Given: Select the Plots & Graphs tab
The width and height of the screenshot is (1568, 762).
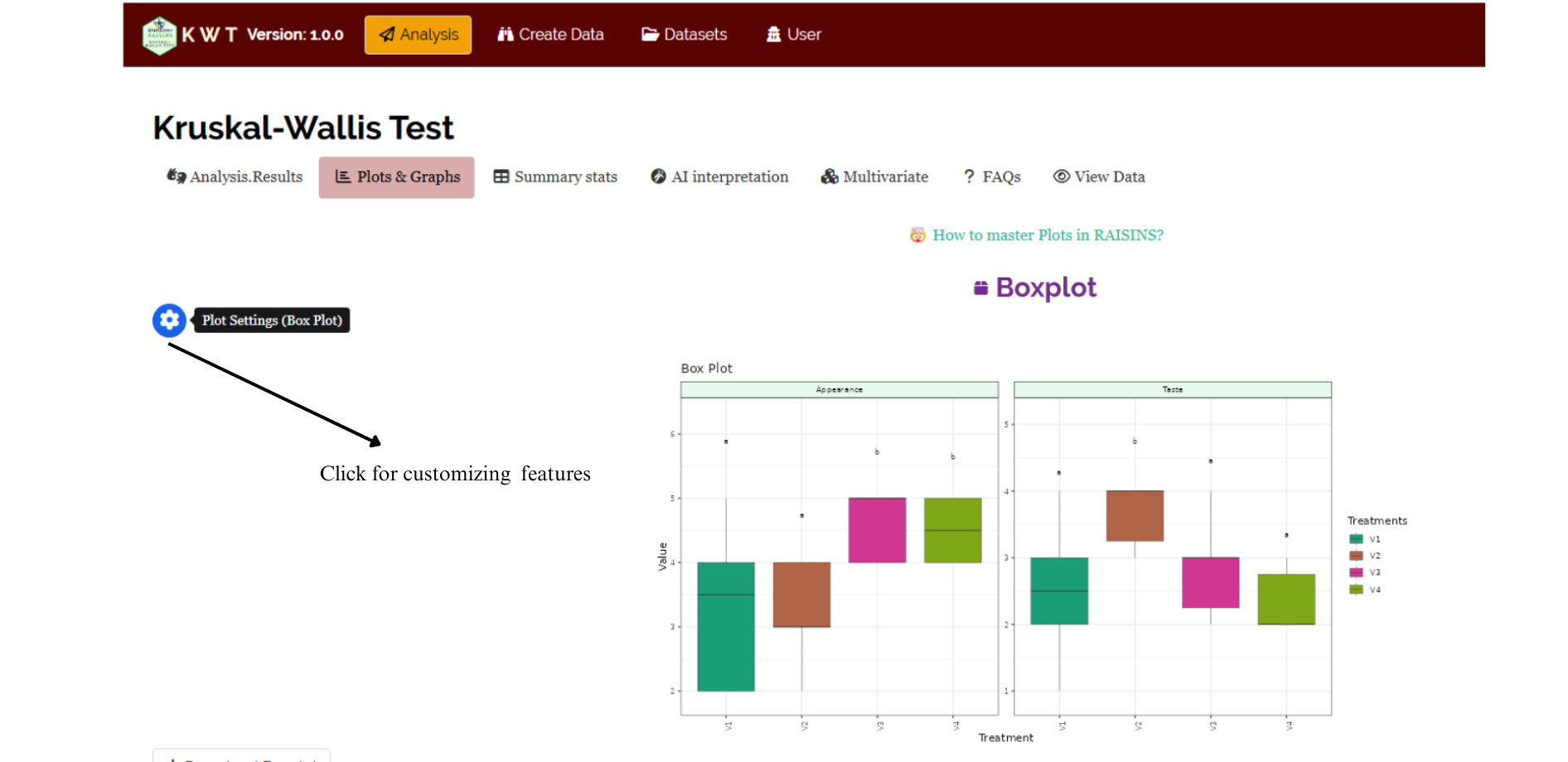Looking at the screenshot, I should coord(397,177).
